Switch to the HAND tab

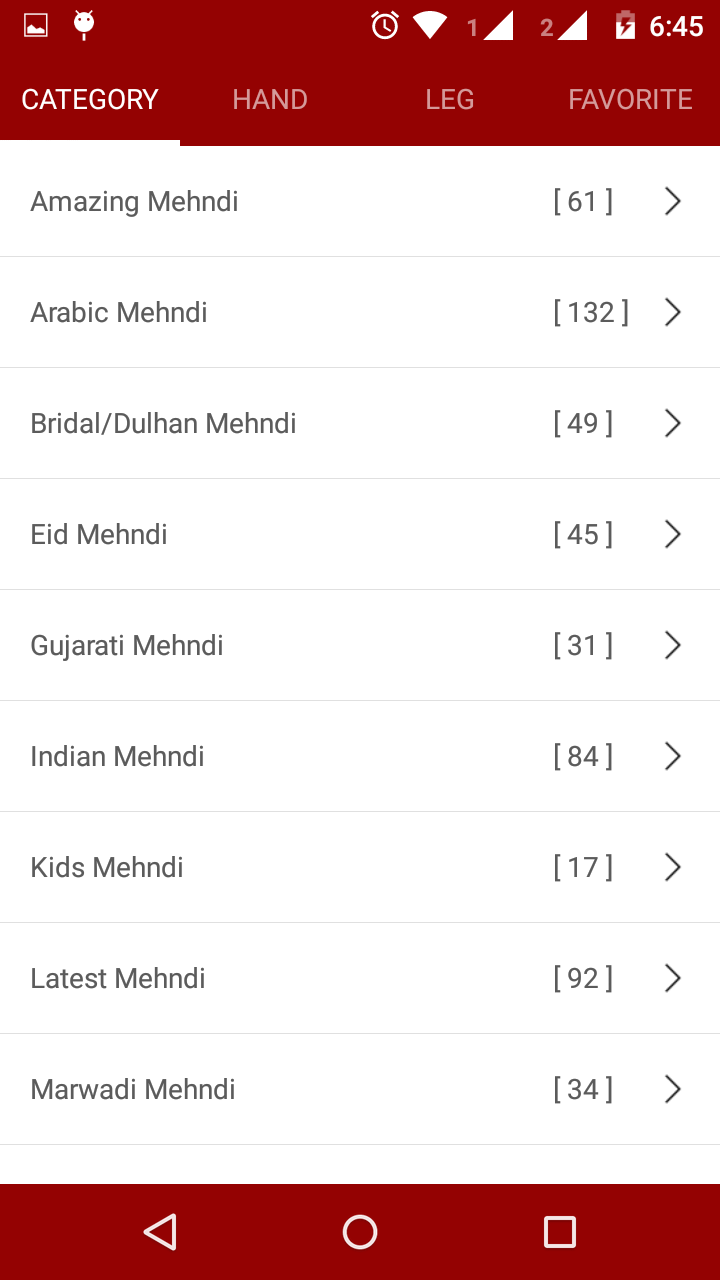[x=270, y=100]
